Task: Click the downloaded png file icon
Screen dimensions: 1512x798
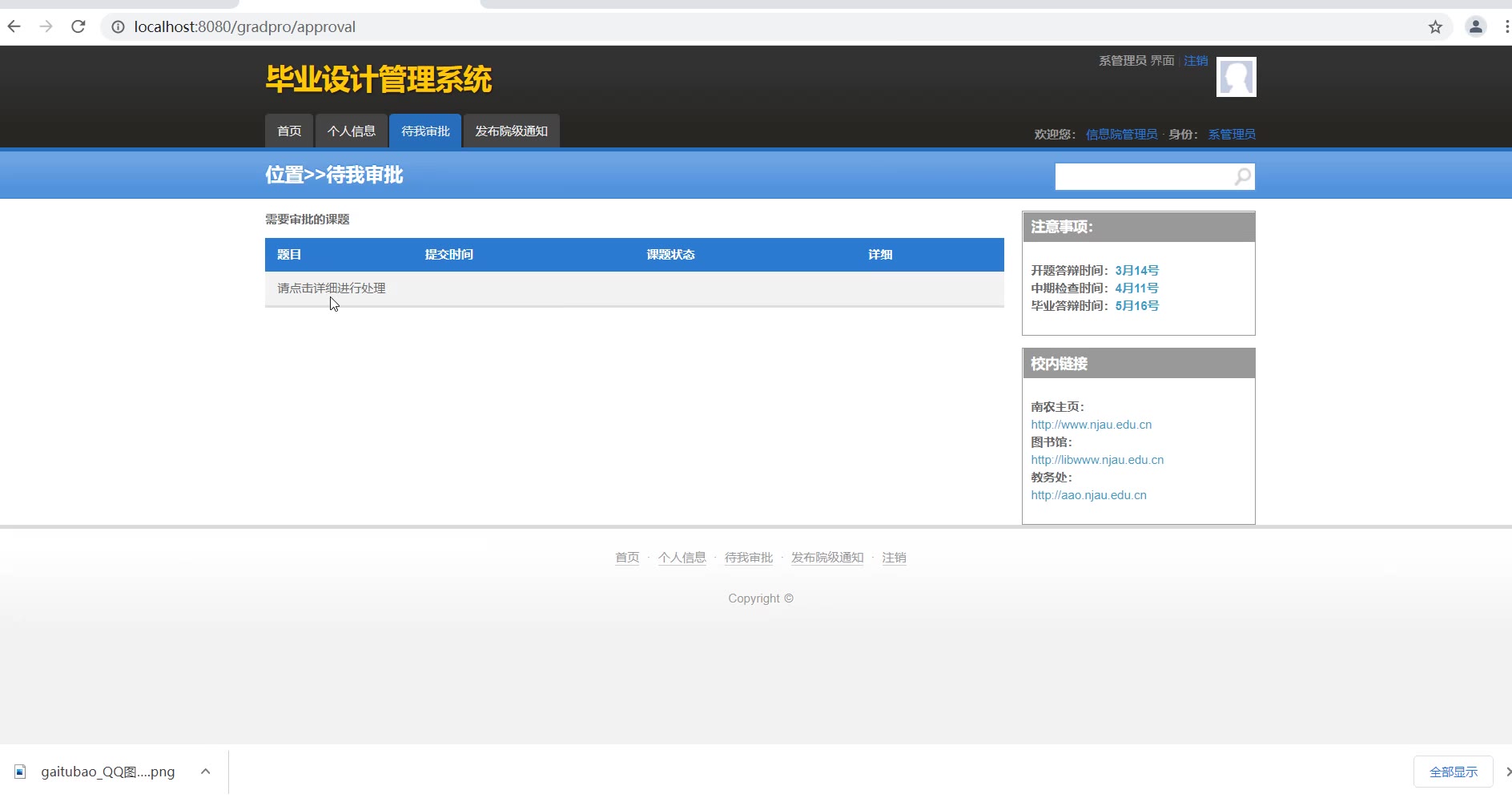Action: pyautogui.click(x=21, y=772)
